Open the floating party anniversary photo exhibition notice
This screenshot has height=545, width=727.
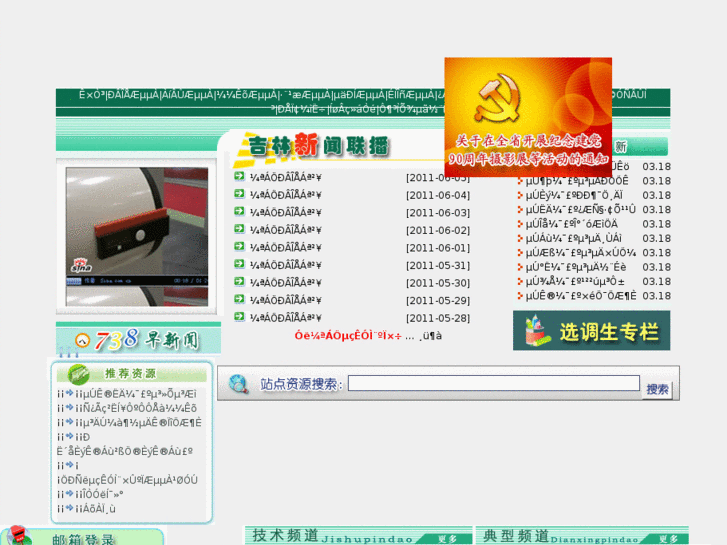(528, 117)
